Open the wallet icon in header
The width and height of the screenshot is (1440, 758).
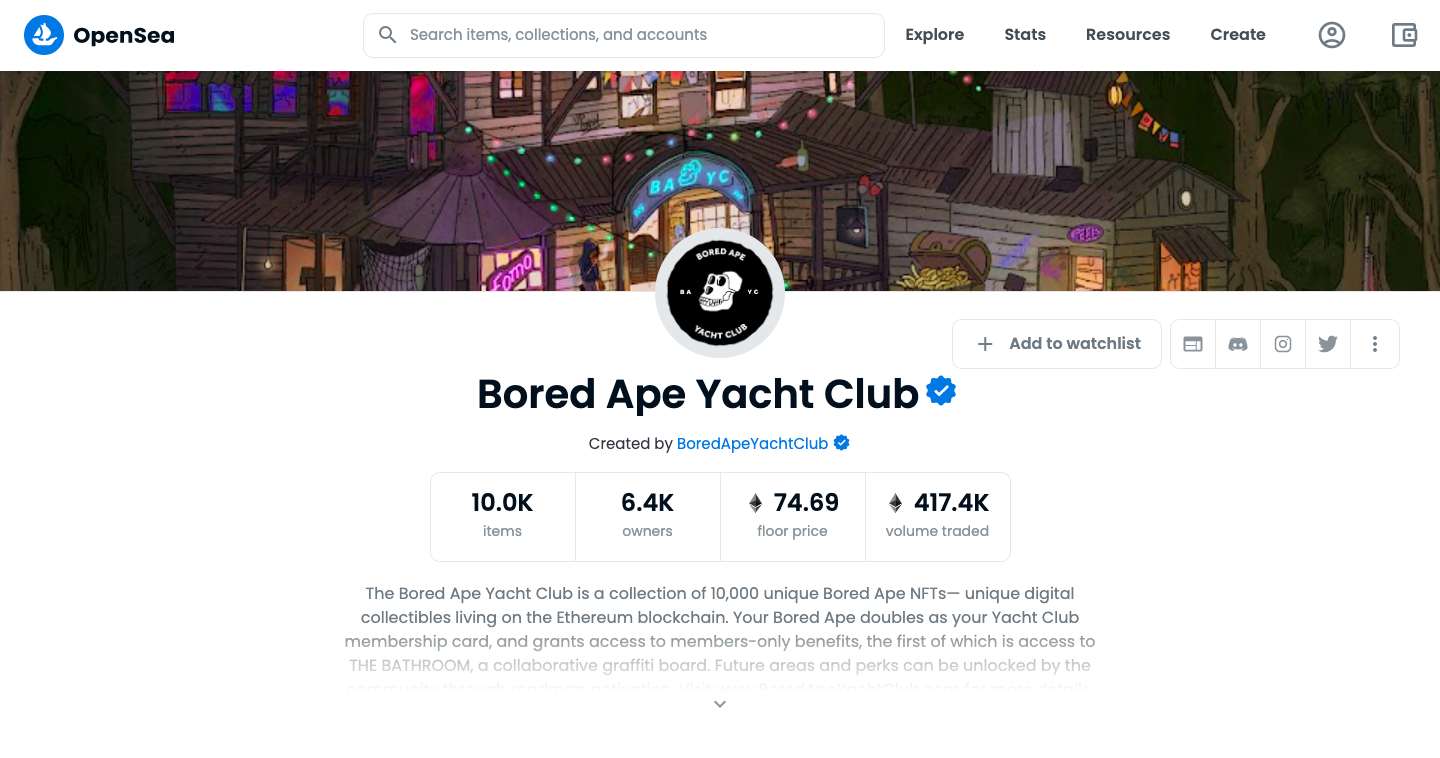coord(1404,35)
